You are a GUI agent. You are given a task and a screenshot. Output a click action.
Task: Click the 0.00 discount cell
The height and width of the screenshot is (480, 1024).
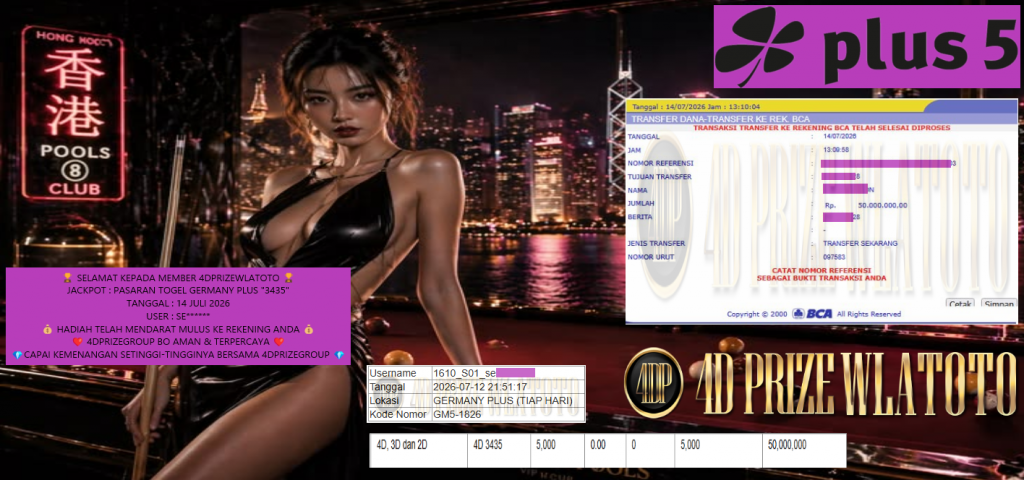[605, 451]
